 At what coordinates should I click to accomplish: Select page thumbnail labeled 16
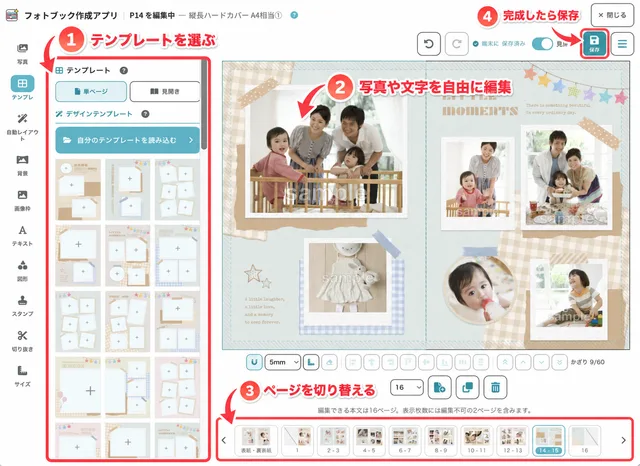coord(584,440)
